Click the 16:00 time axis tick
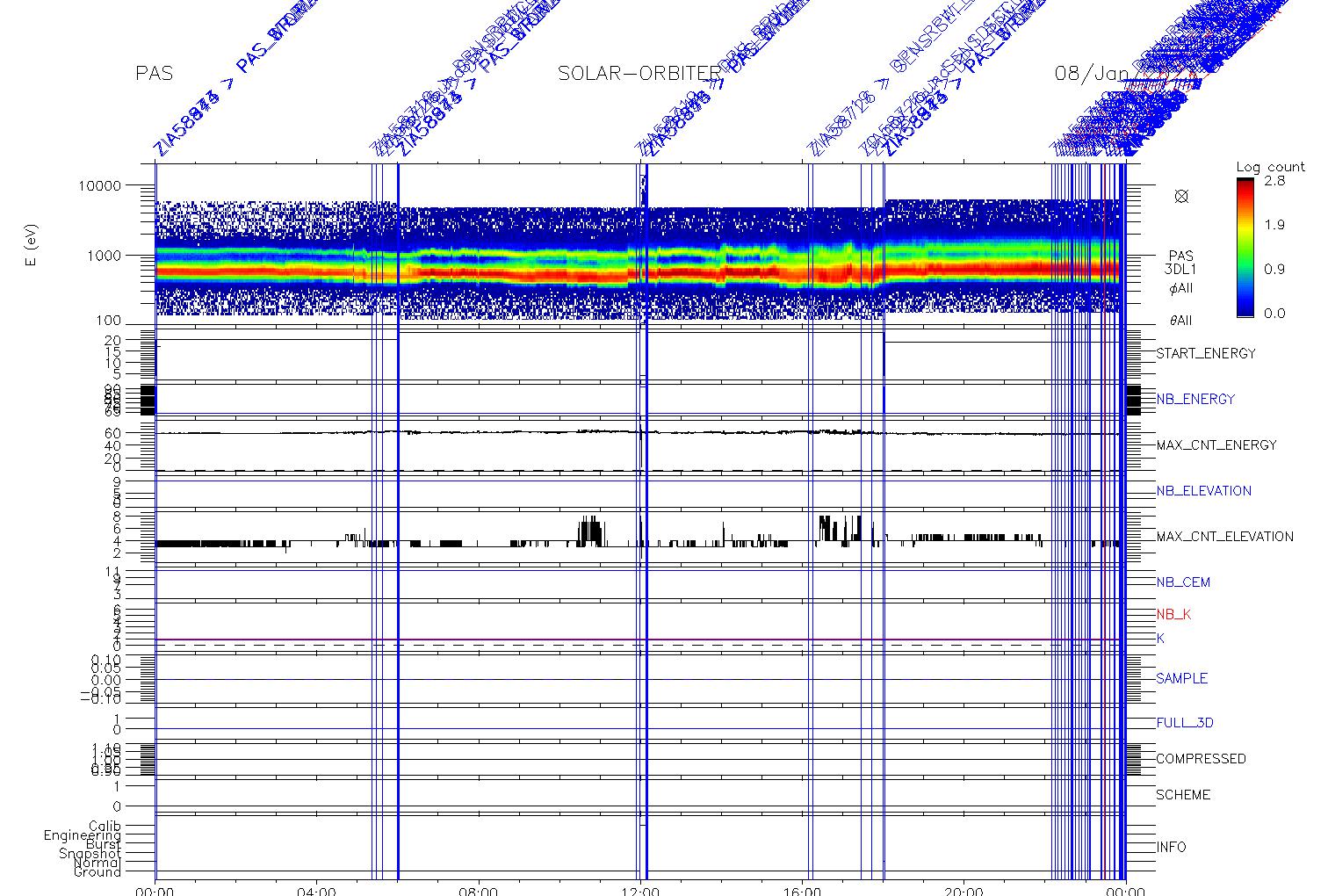 click(x=804, y=891)
